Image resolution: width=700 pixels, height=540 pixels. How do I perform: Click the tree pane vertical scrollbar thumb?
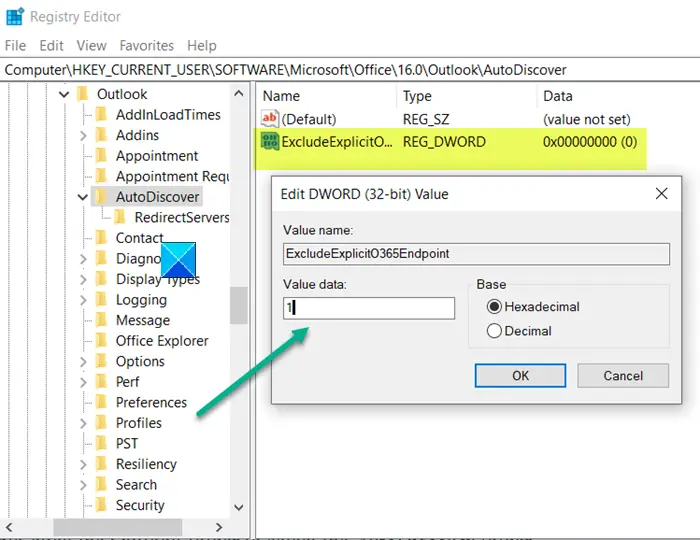pyautogui.click(x=239, y=305)
